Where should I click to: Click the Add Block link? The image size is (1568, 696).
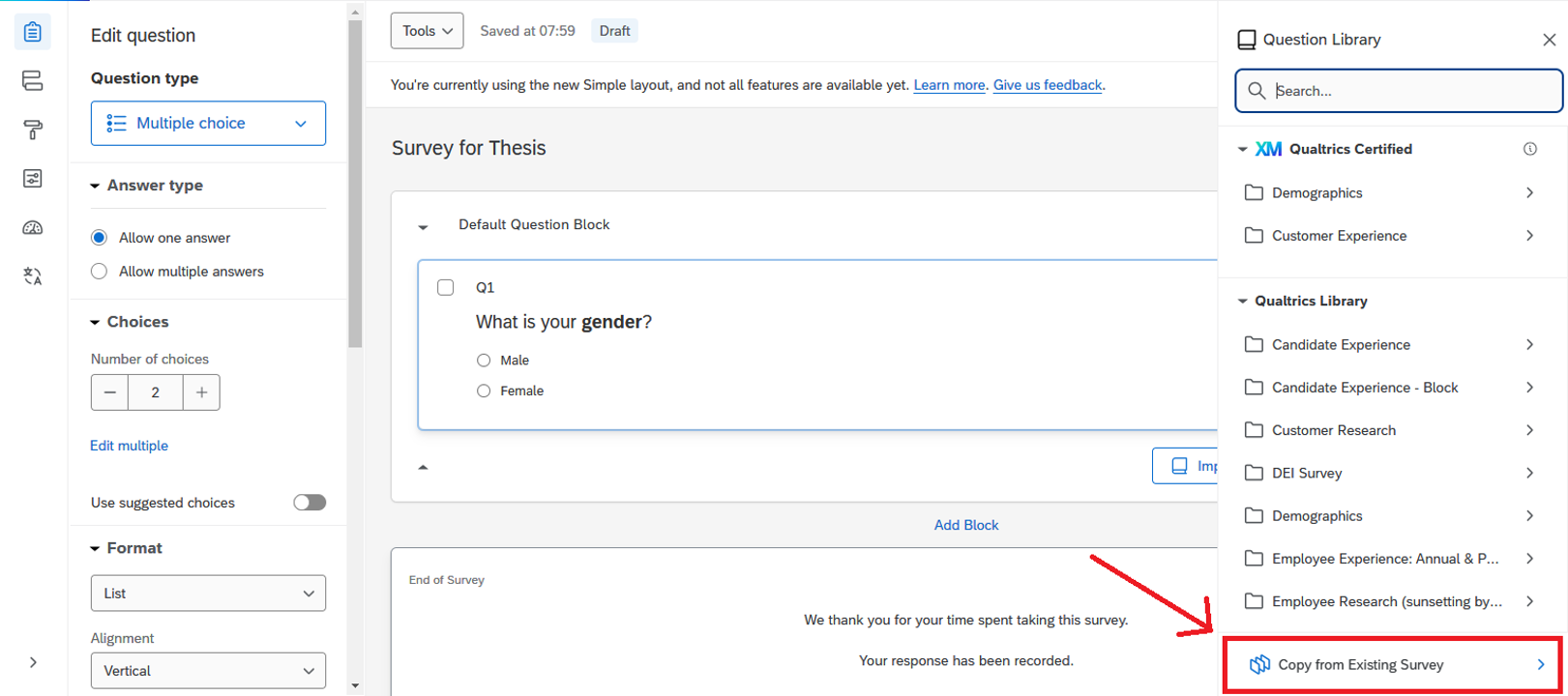(x=965, y=525)
